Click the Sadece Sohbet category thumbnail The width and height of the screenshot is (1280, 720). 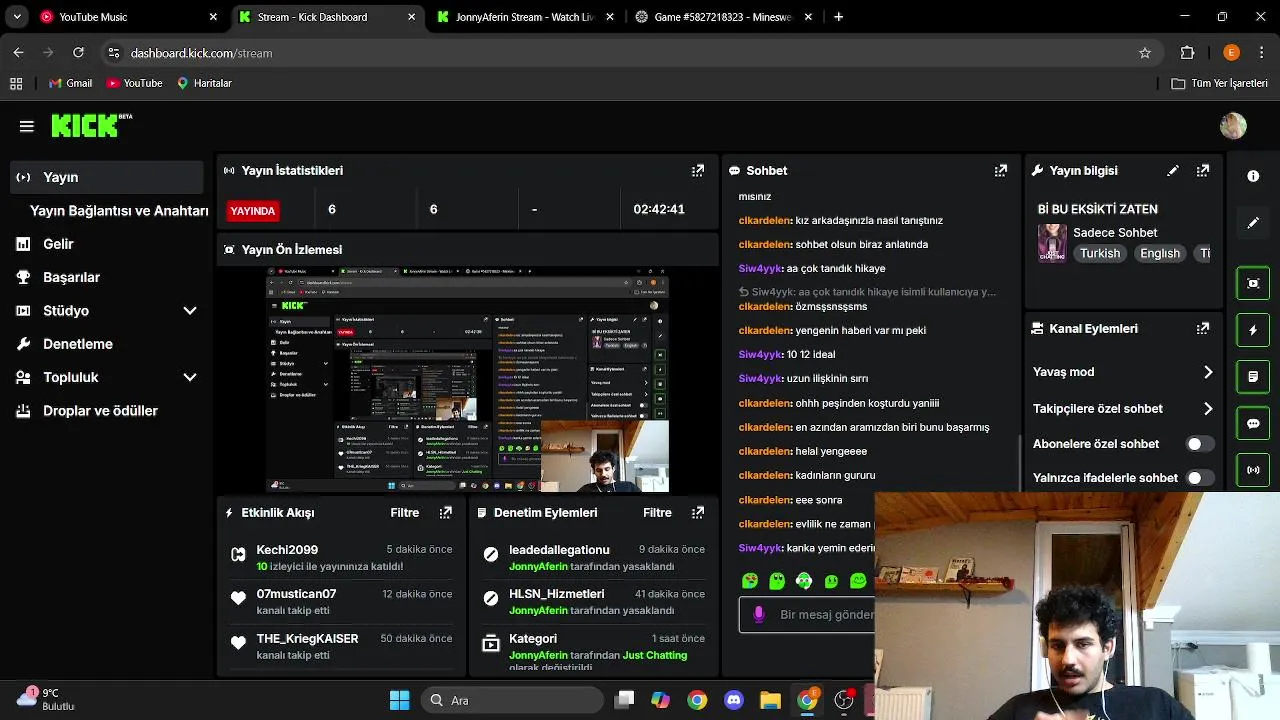point(1052,243)
